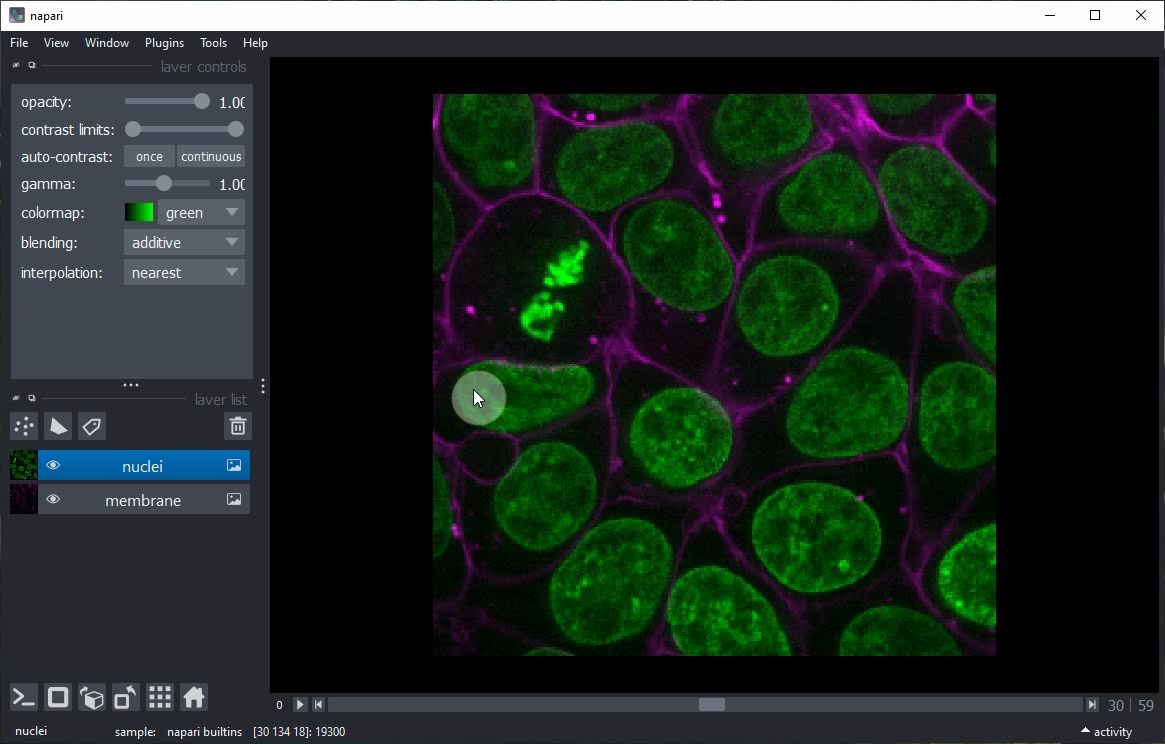Screen dimensions: 1165x744
Task: Delete selected layers with trash icon
Action: [x=238, y=427]
